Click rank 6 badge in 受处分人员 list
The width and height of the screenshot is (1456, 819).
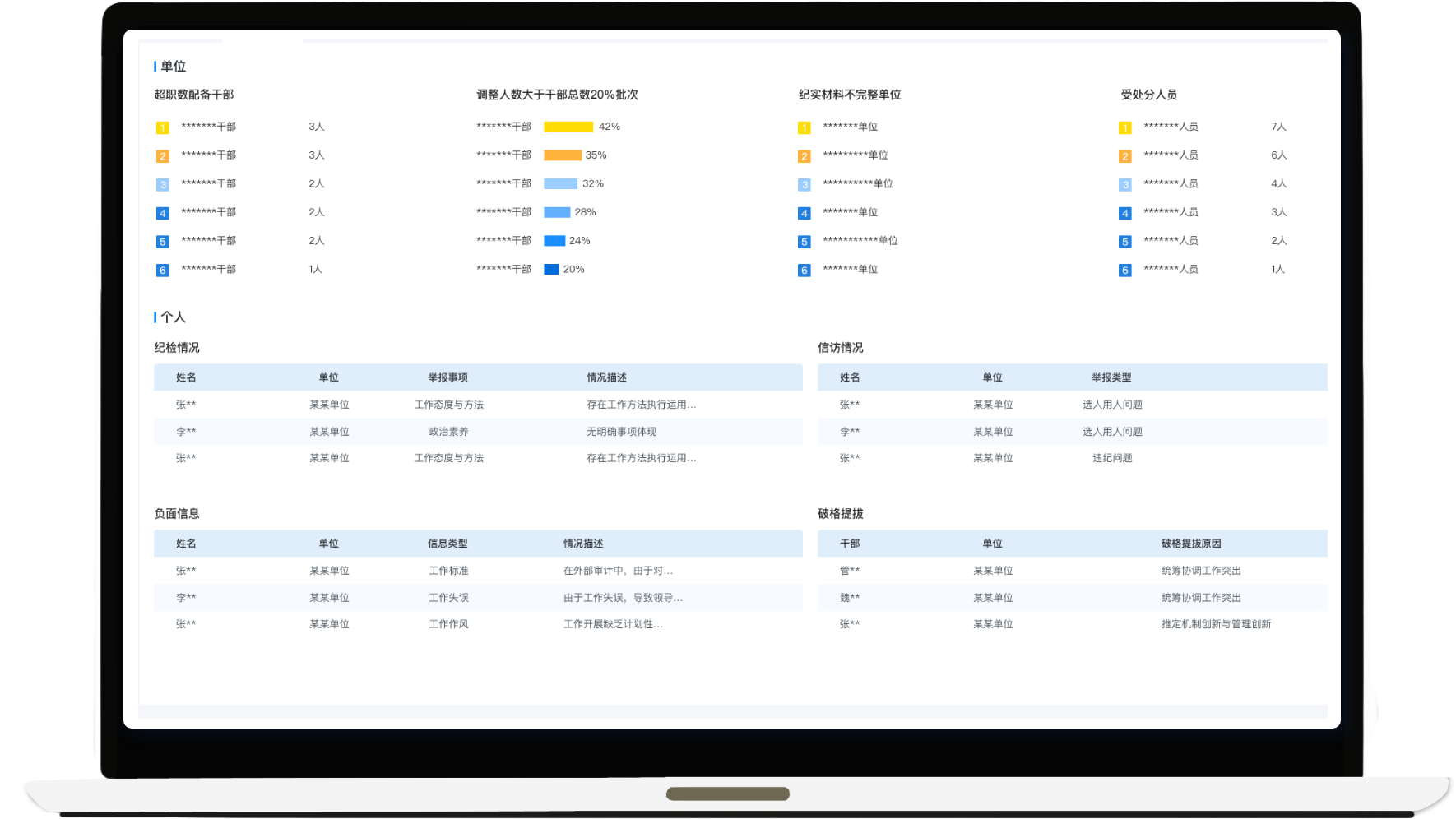1125,271
